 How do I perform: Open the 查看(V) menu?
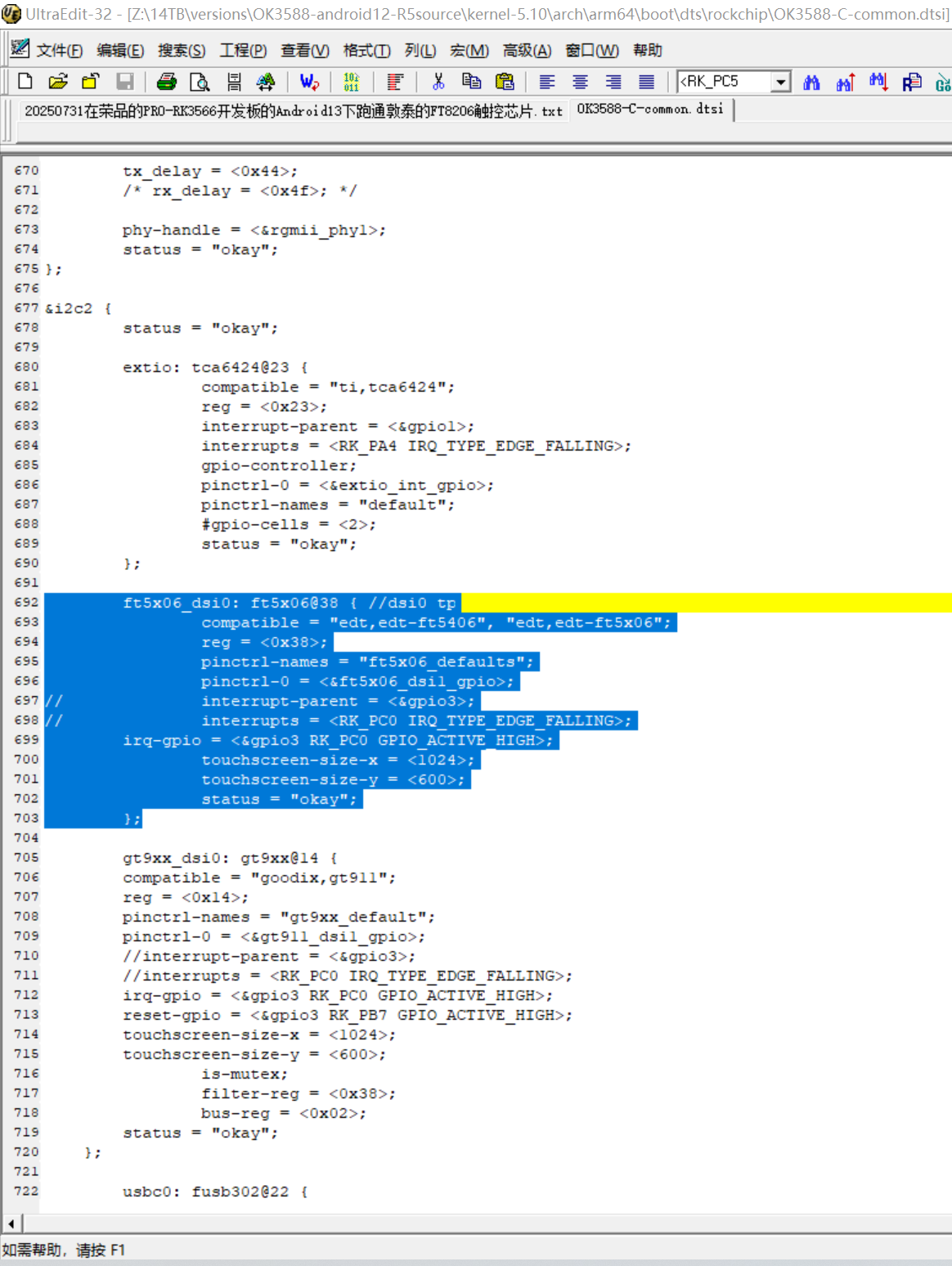pyautogui.click(x=305, y=51)
